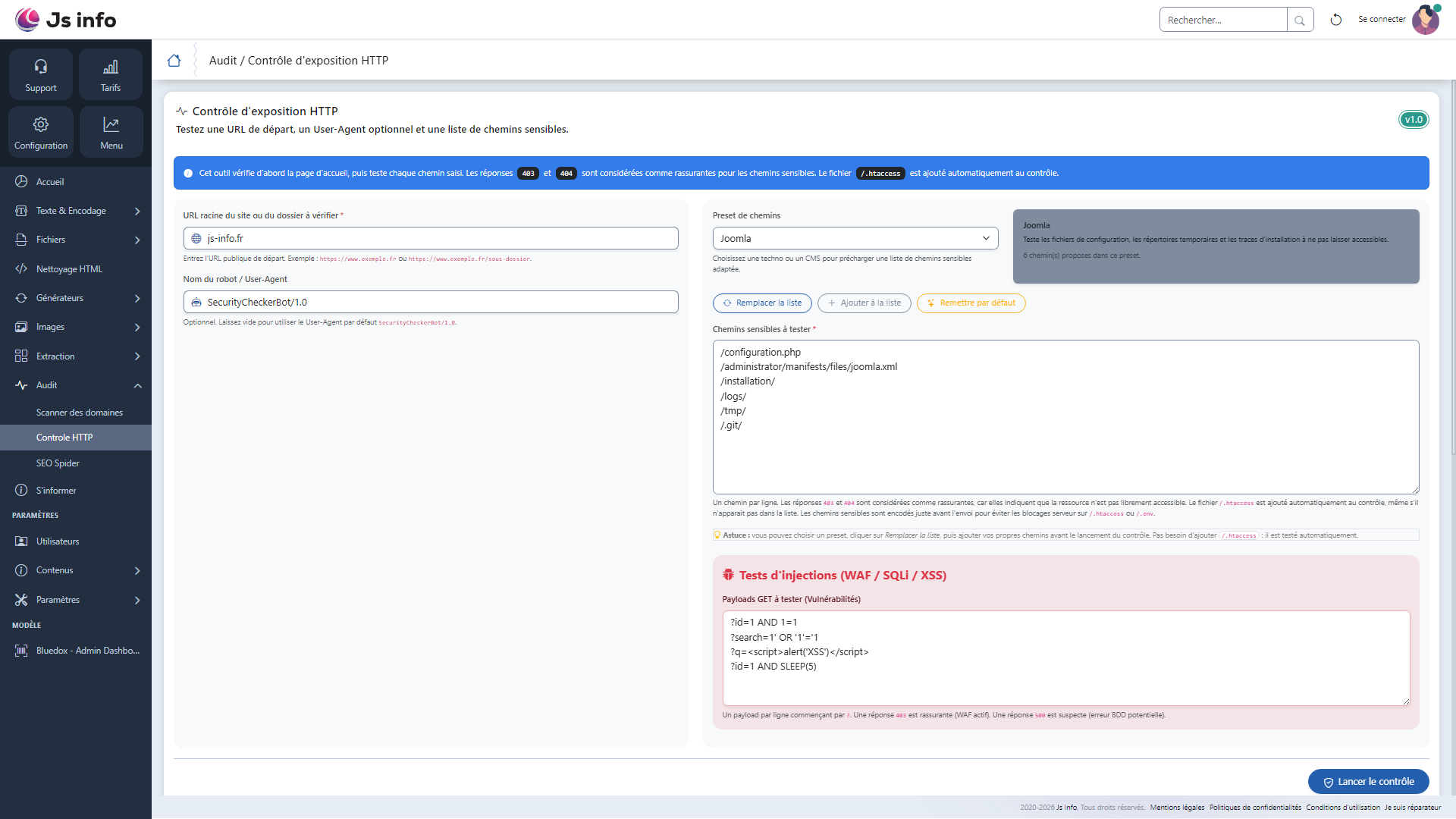
Task: Click into Payloads GET textarea
Action: point(1065,658)
